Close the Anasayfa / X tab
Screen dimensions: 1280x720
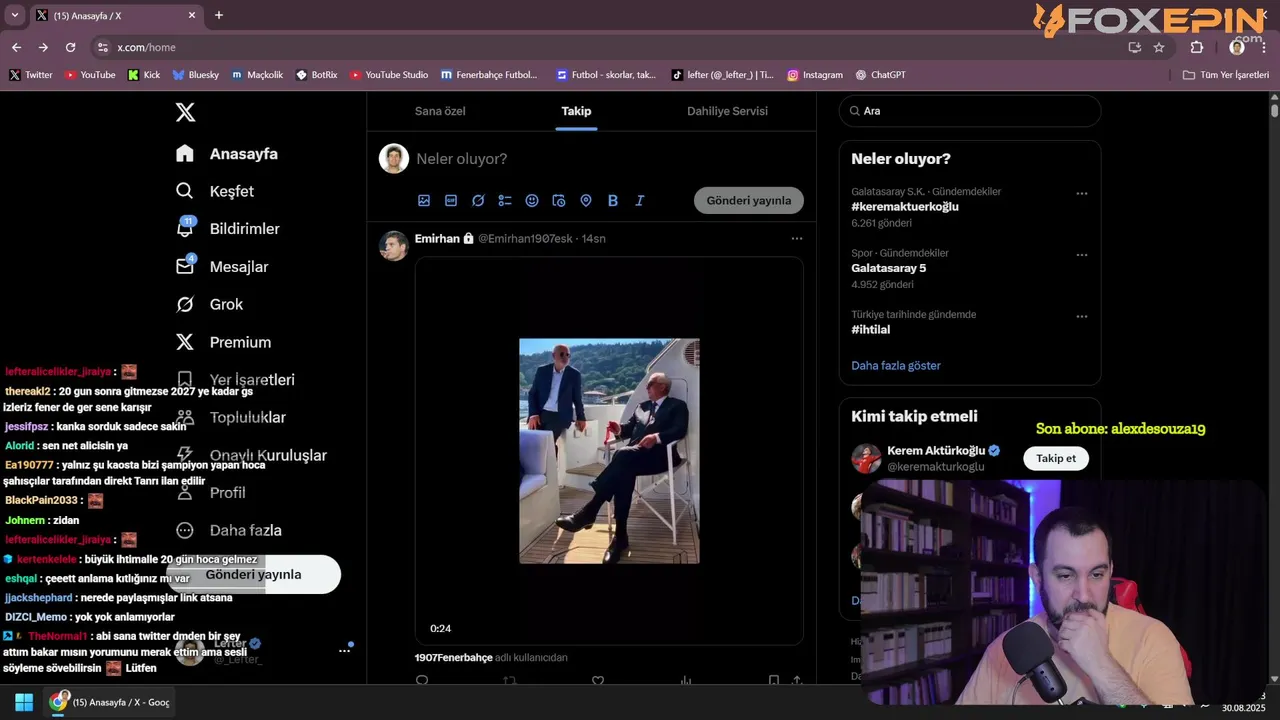point(192,15)
